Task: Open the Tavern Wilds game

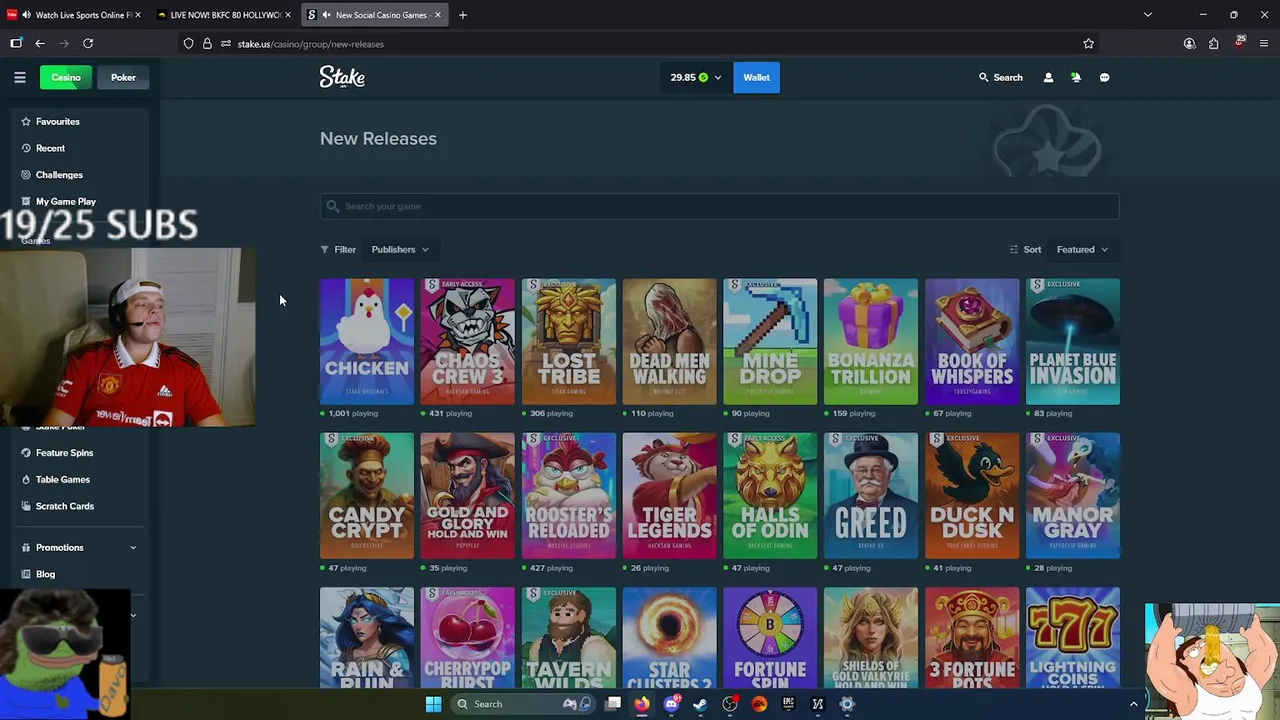Action: [x=568, y=637]
